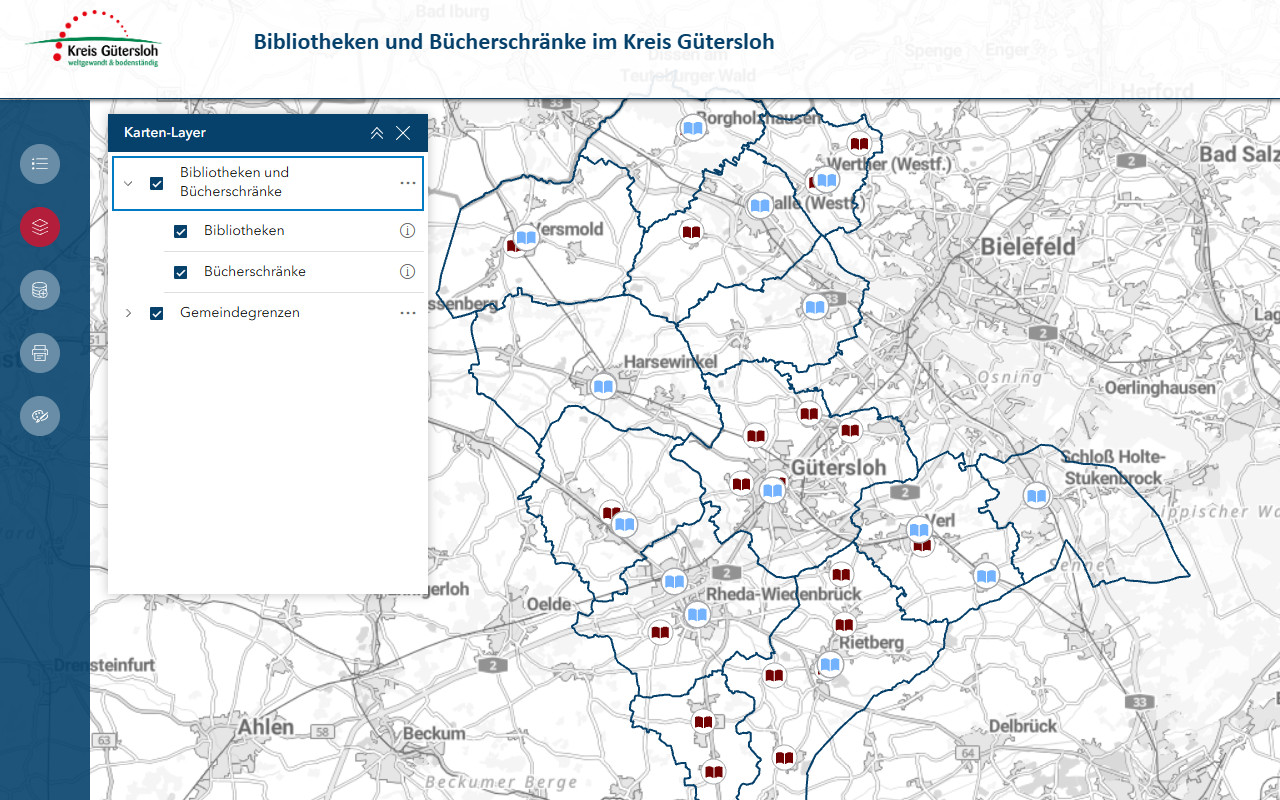The height and width of the screenshot is (800, 1280).
Task: Uncheck the Bibliotheken layer checkbox
Action: click(181, 232)
